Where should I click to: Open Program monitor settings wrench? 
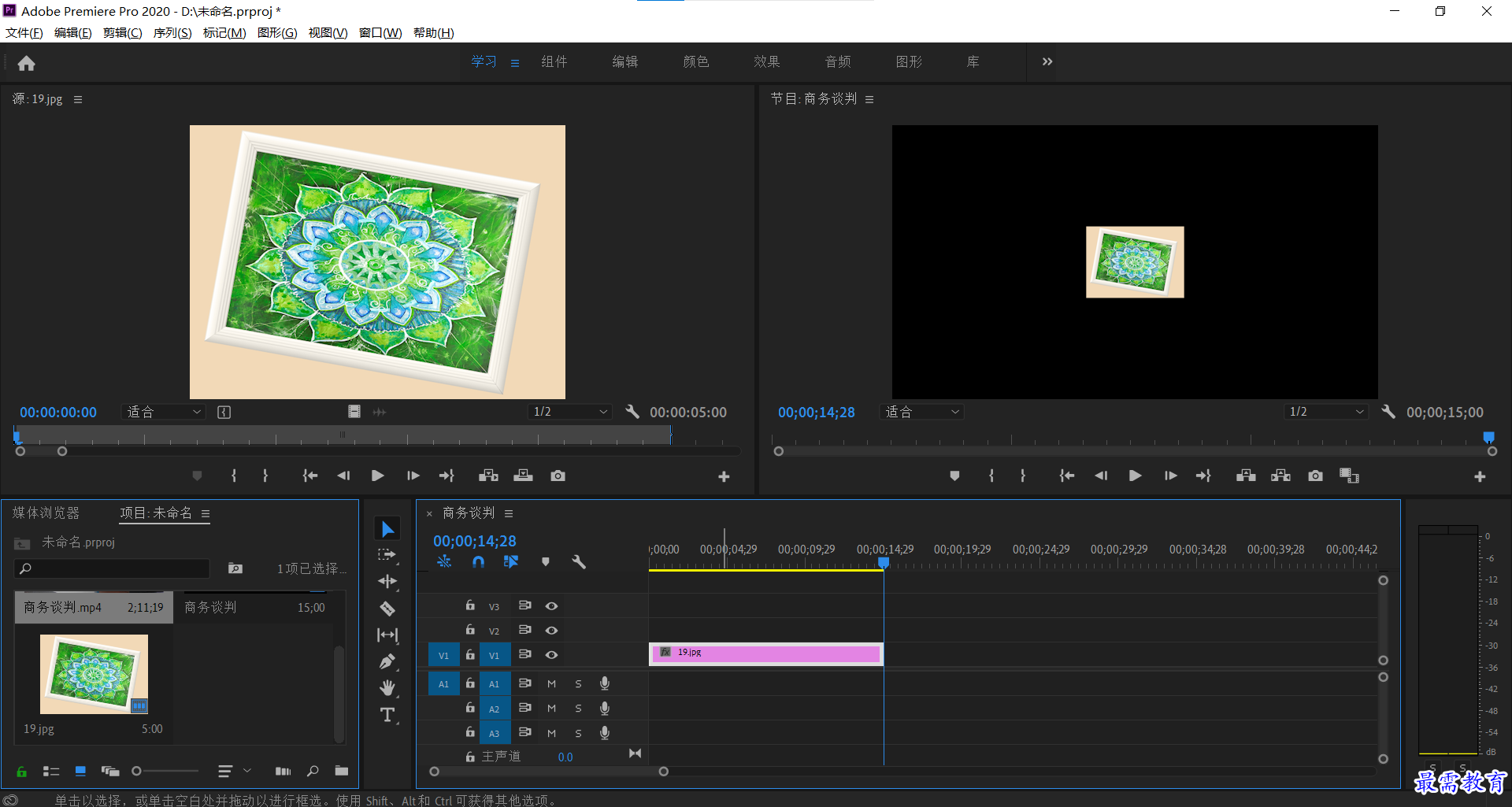[x=1388, y=412]
